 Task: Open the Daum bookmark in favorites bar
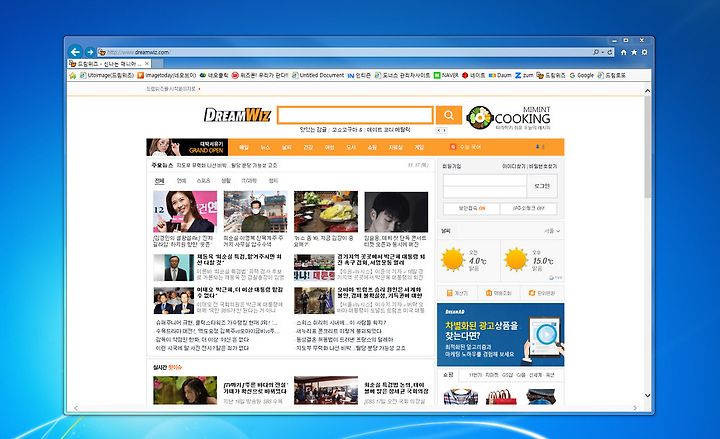pos(500,75)
